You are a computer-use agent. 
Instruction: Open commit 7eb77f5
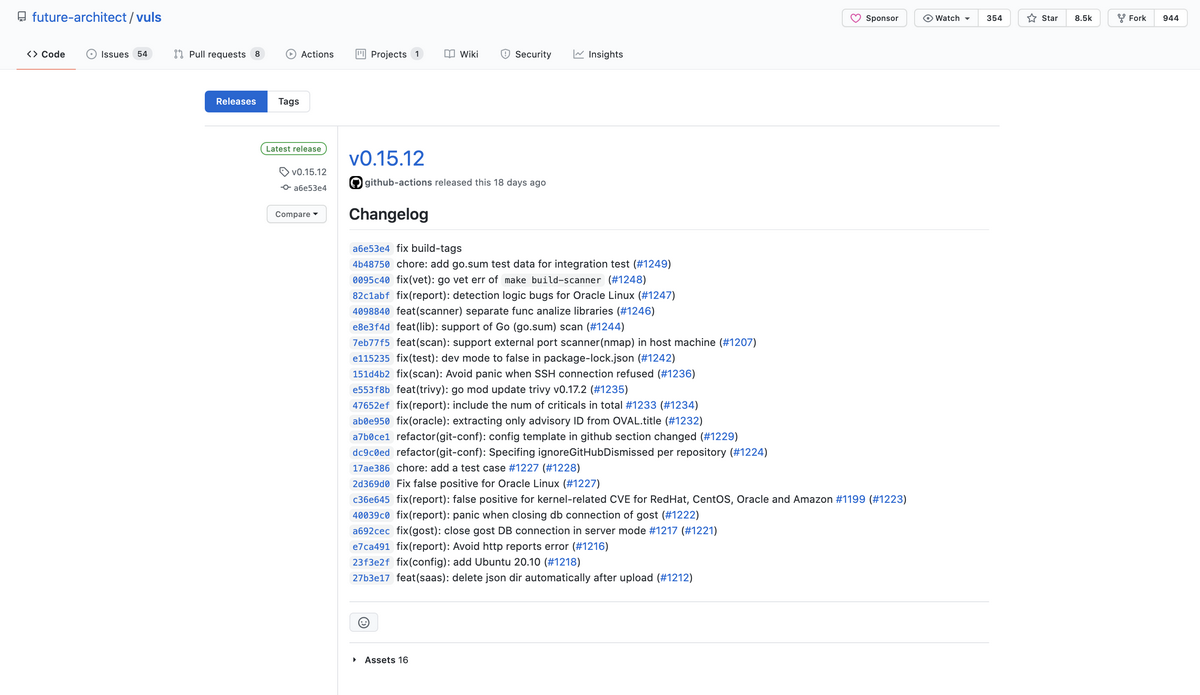pyautogui.click(x=371, y=343)
